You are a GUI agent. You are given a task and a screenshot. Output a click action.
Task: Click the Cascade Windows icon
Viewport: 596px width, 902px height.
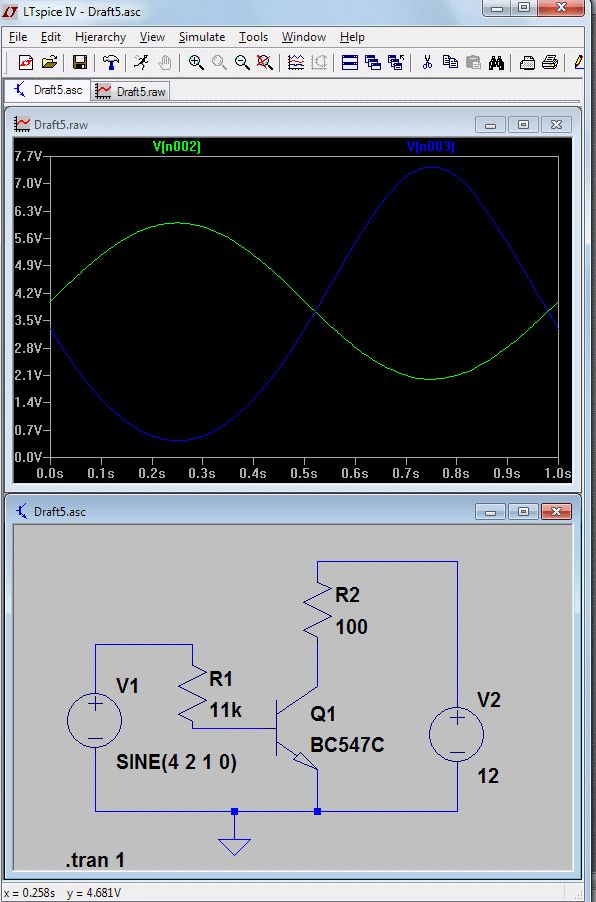click(373, 62)
